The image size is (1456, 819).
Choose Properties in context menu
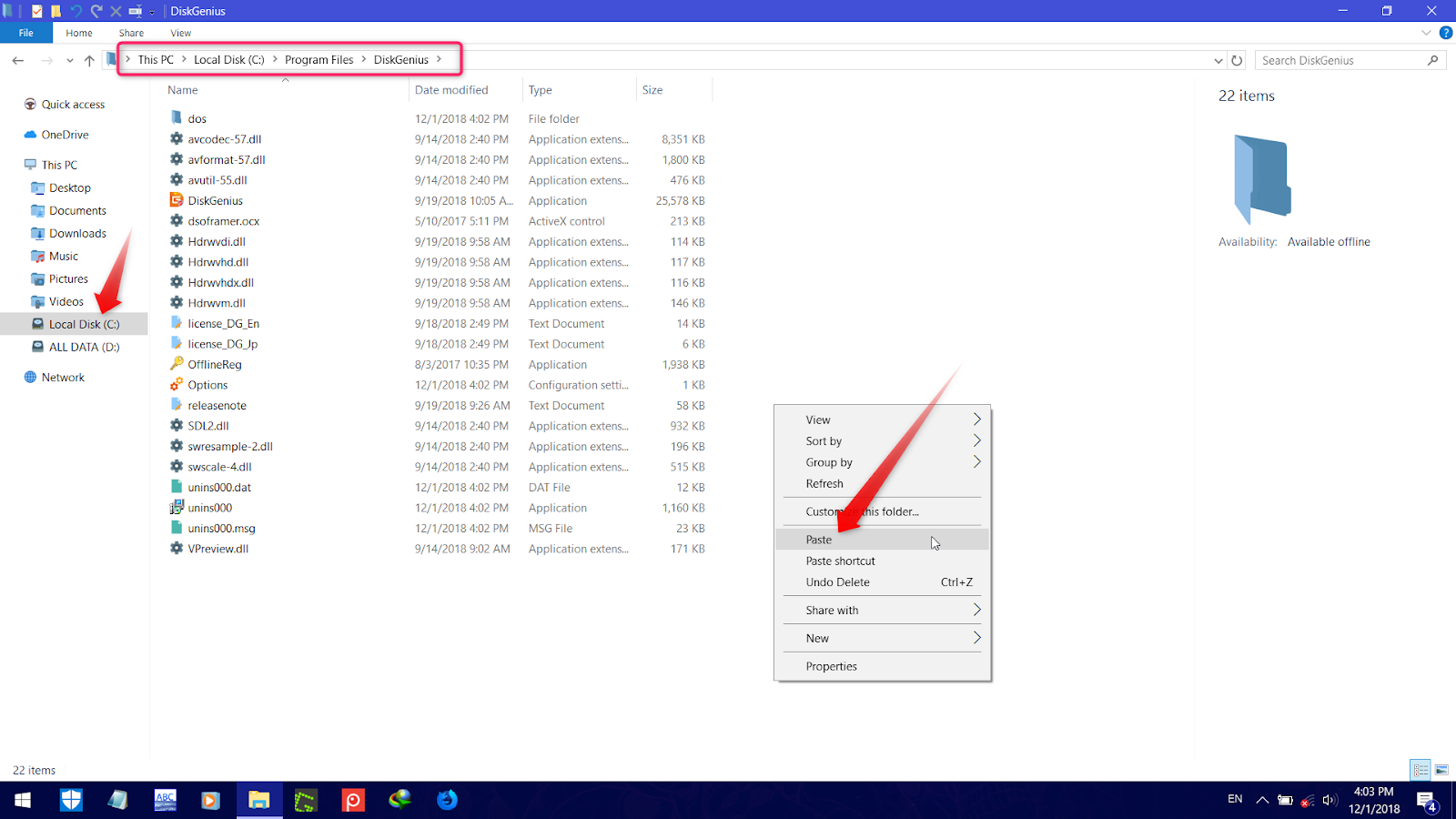coord(882,666)
